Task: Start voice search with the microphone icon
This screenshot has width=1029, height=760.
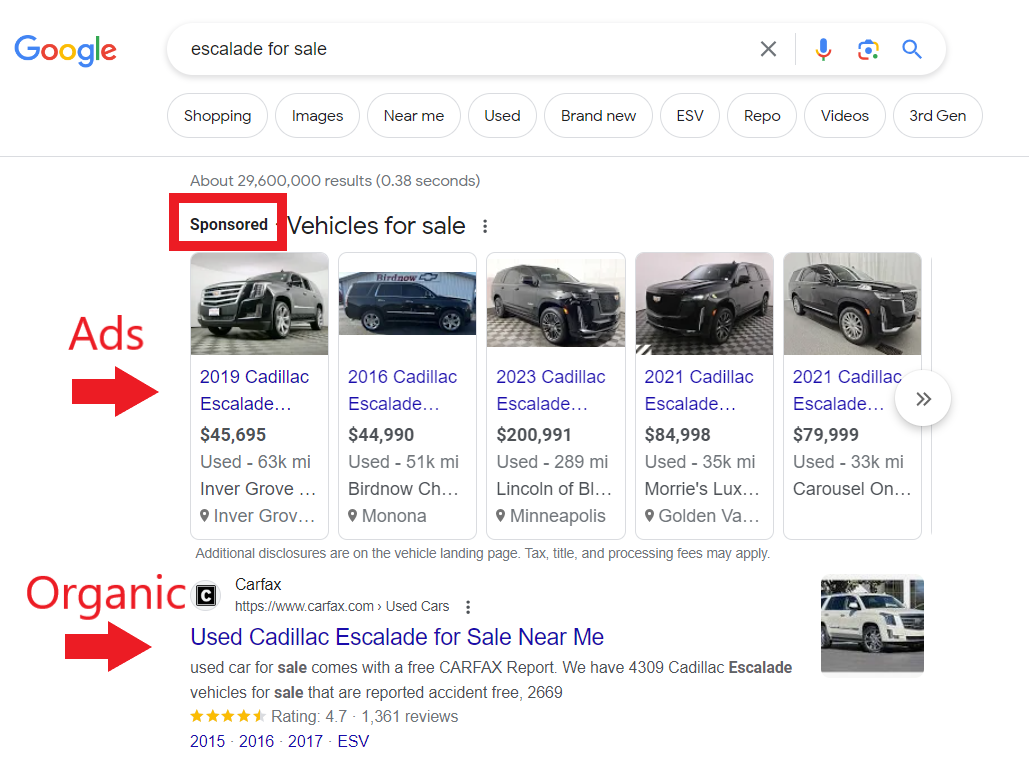Action: 823,49
